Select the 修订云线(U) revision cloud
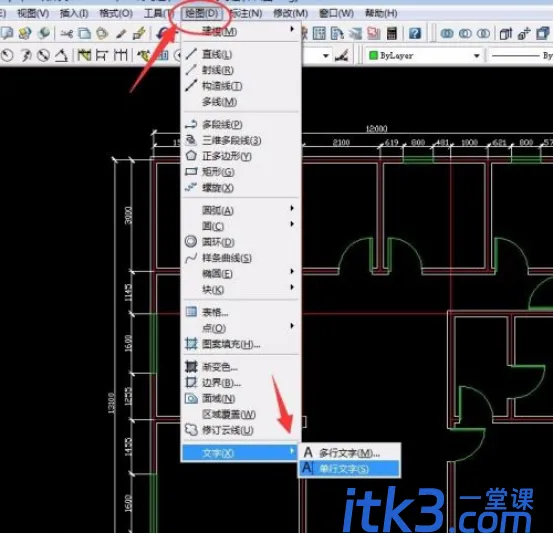The image size is (554, 534). 240,430
